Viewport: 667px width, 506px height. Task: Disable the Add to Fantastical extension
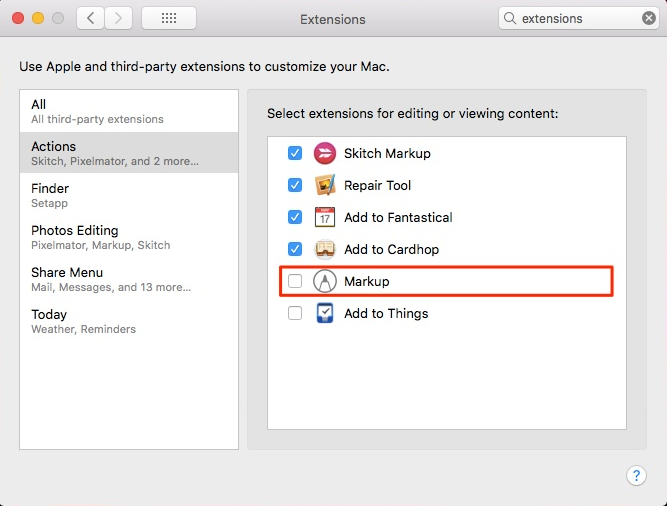(295, 217)
